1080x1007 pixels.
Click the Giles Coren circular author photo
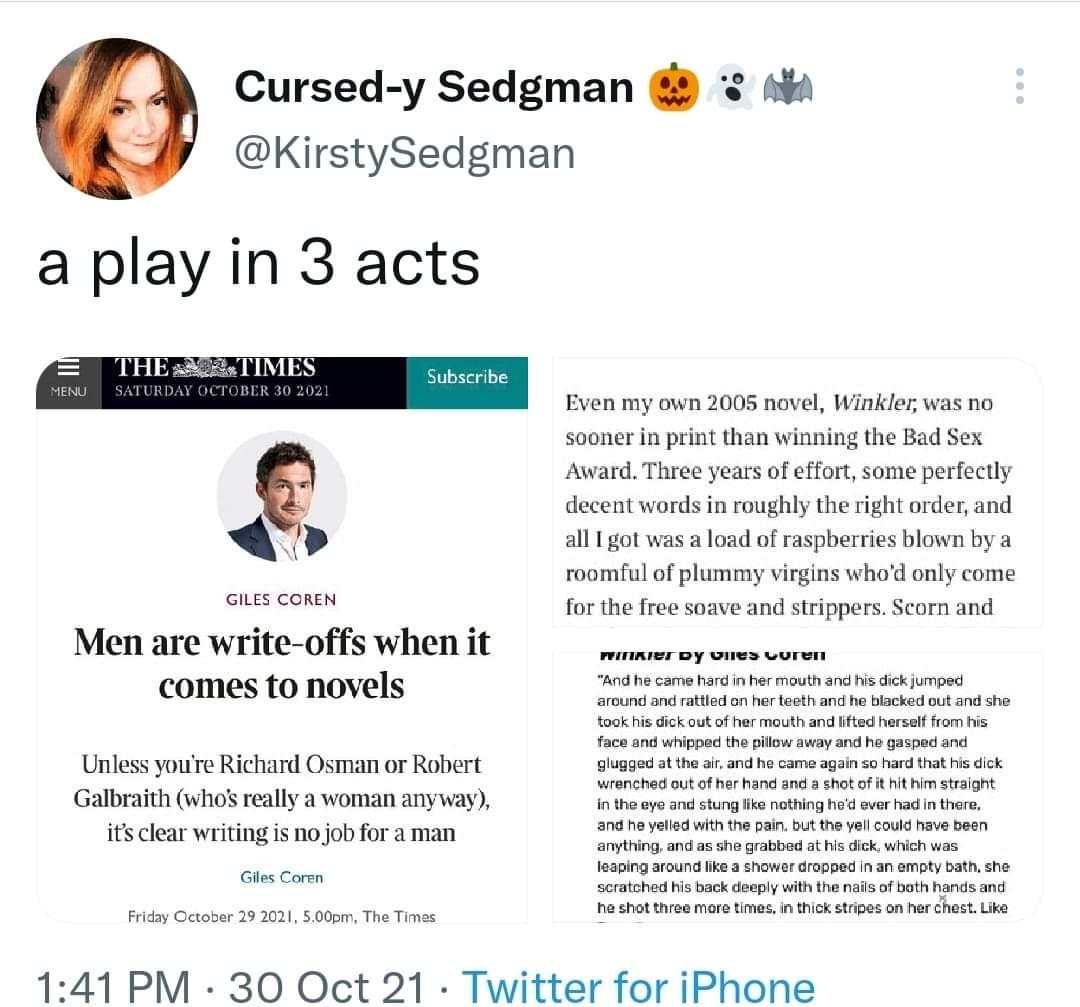pyautogui.click(x=282, y=496)
